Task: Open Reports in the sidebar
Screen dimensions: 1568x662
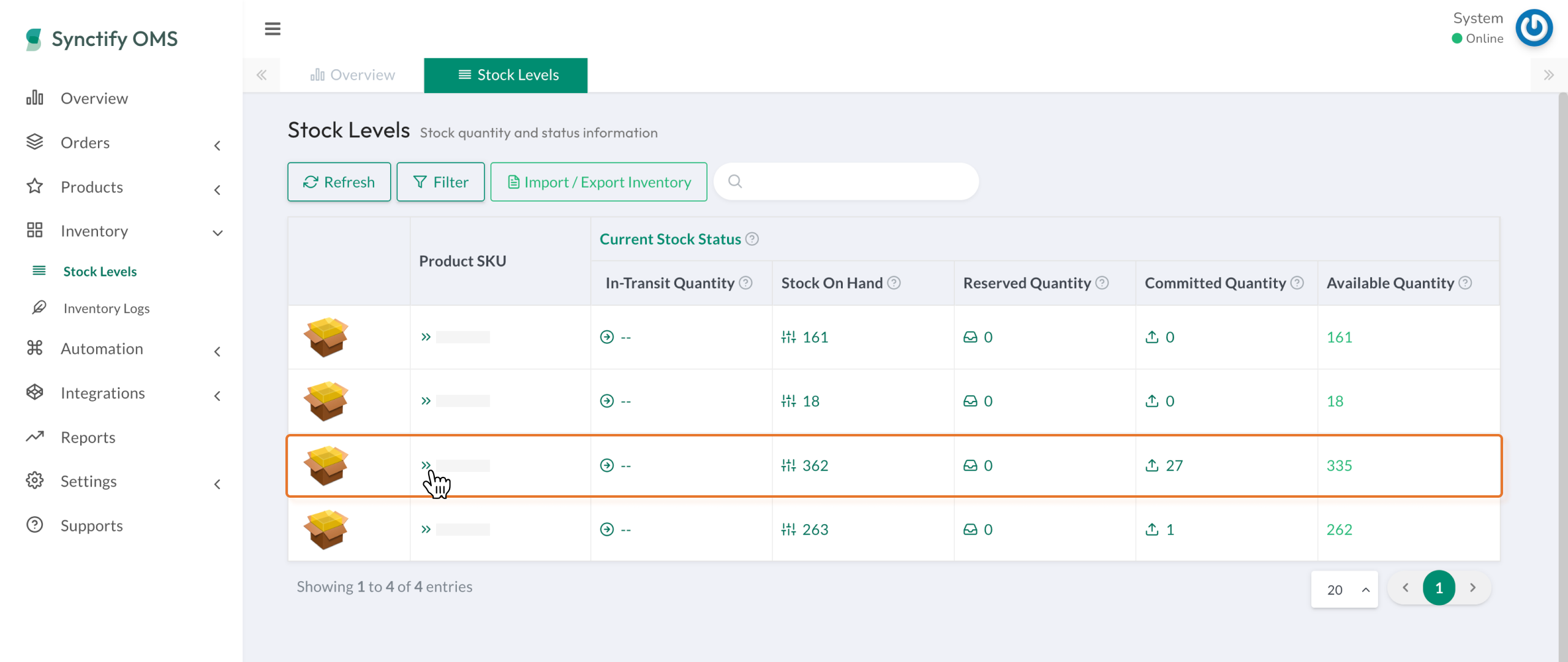Action: click(88, 437)
